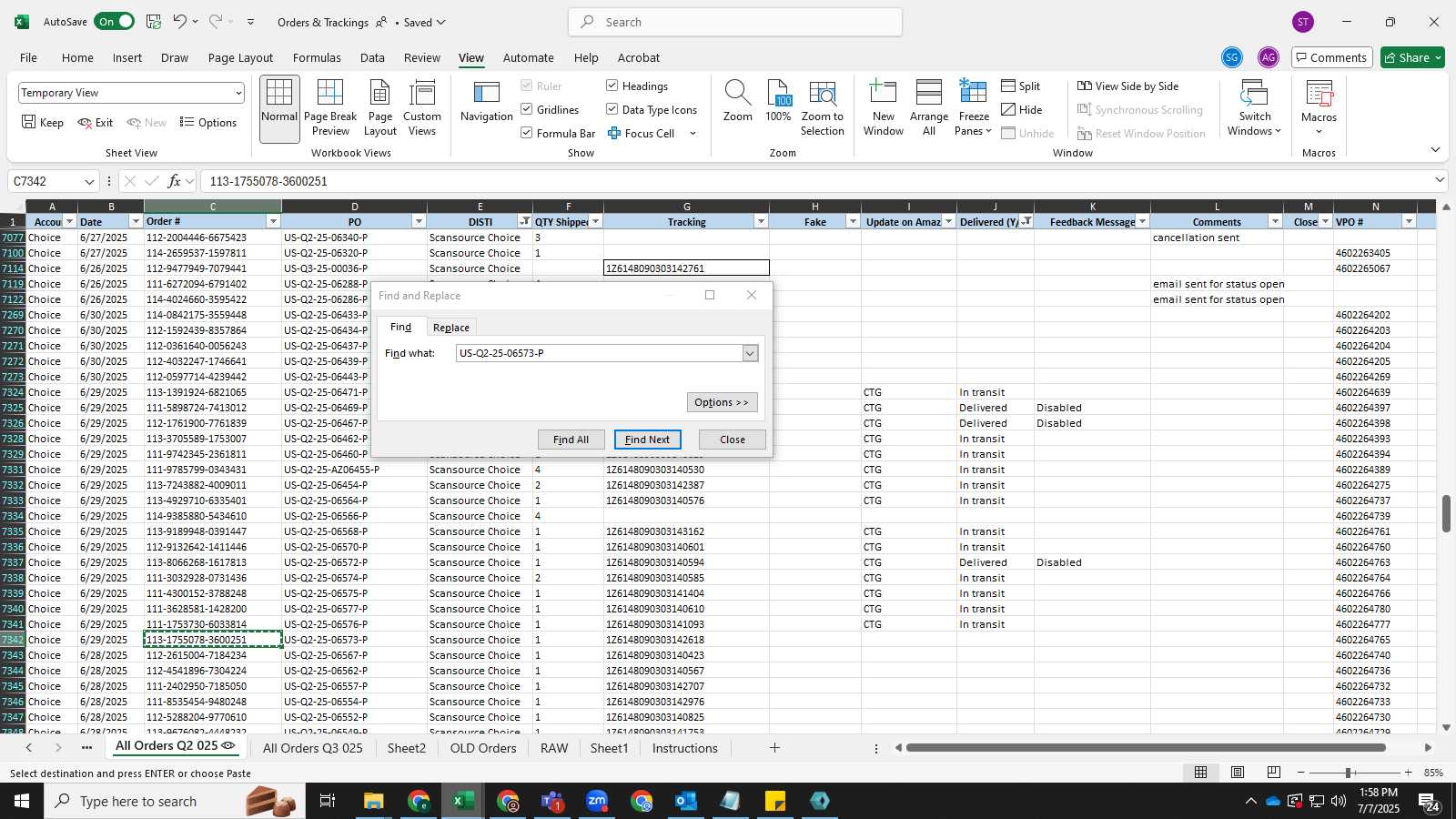
Task: Open File Explorer from taskbar
Action: (x=373, y=801)
